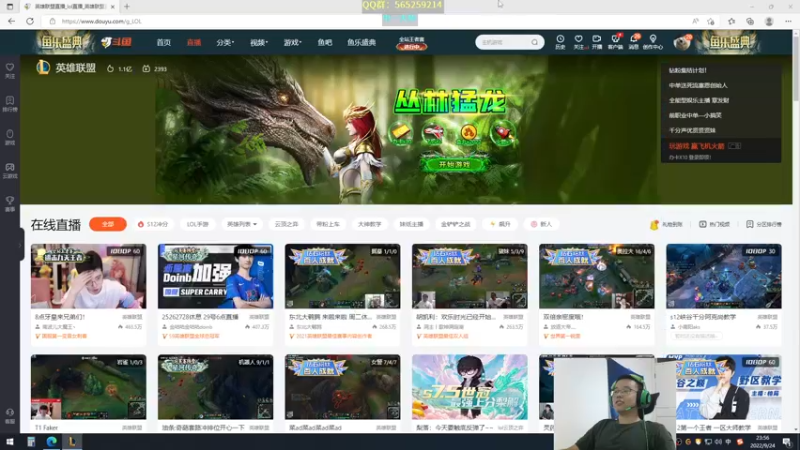Open the left sidebar 排行榜 ranking icon
Viewport: 800px width, 450px height.
pyautogui.click(x=10, y=104)
